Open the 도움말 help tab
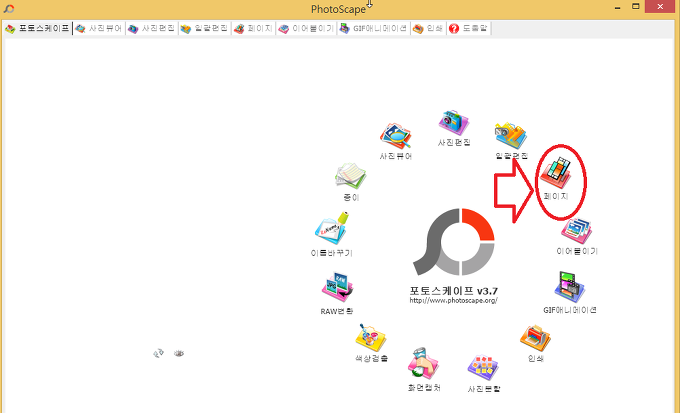This screenshot has width=680, height=413. click(468, 29)
